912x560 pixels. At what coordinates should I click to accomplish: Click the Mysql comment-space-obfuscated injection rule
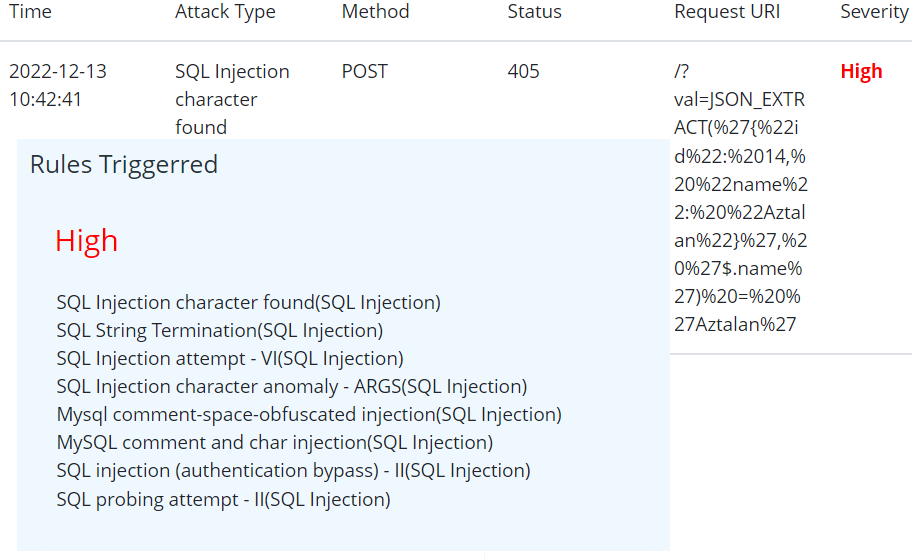point(309,414)
